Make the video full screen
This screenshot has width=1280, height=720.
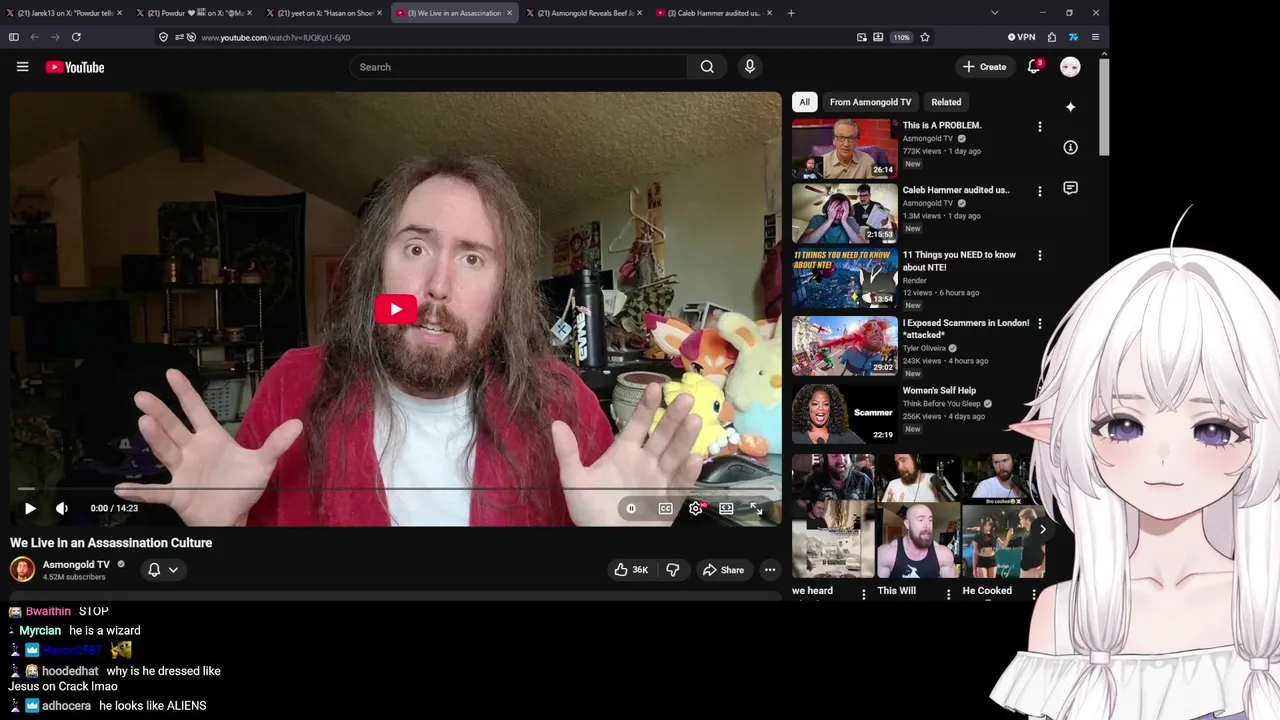[757, 508]
